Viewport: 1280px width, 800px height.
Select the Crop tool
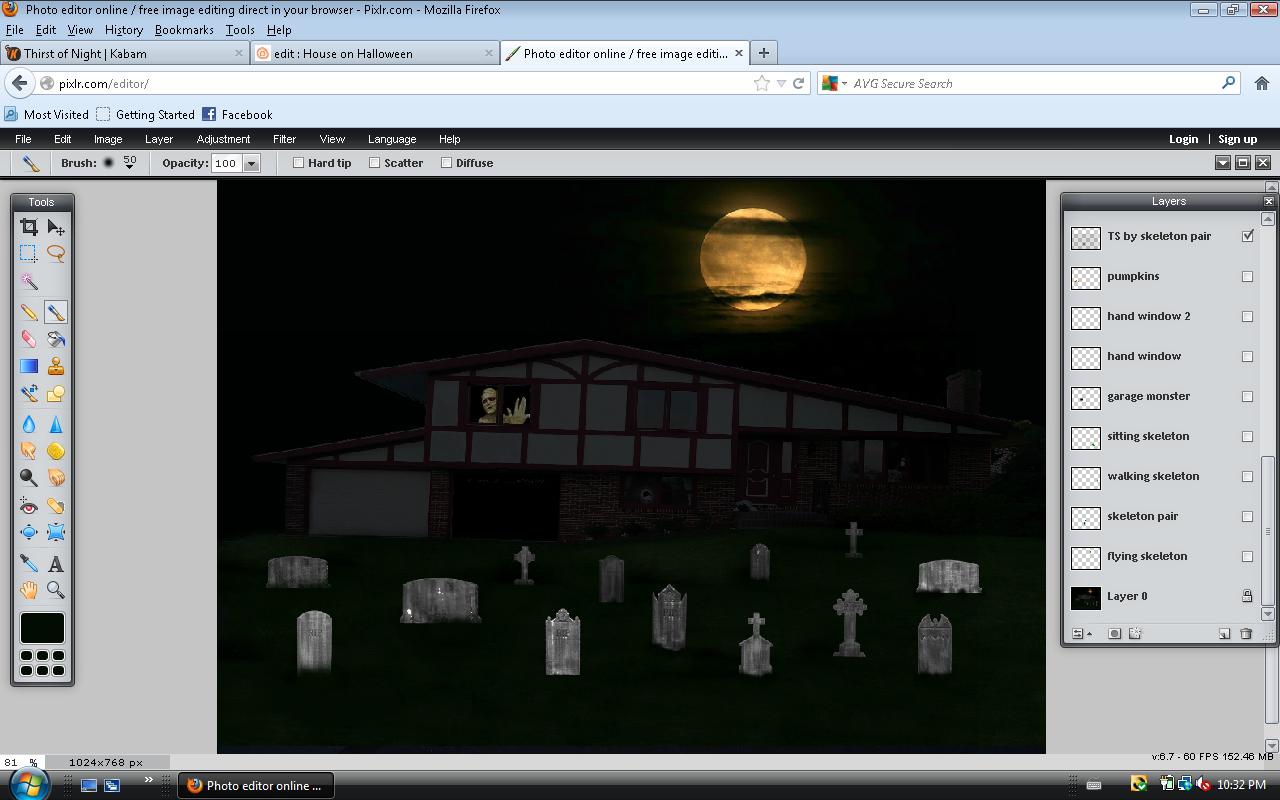29,228
